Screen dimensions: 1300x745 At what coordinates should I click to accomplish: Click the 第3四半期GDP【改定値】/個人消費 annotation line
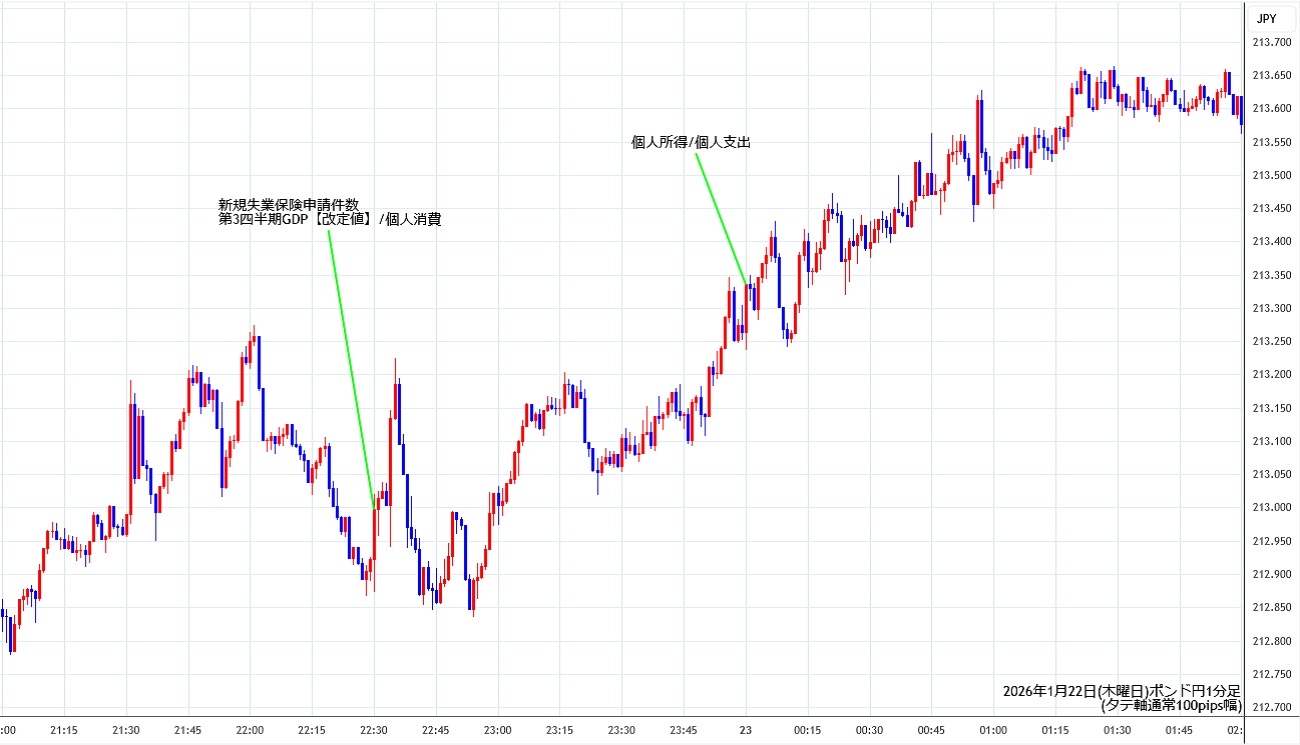click(x=329, y=219)
